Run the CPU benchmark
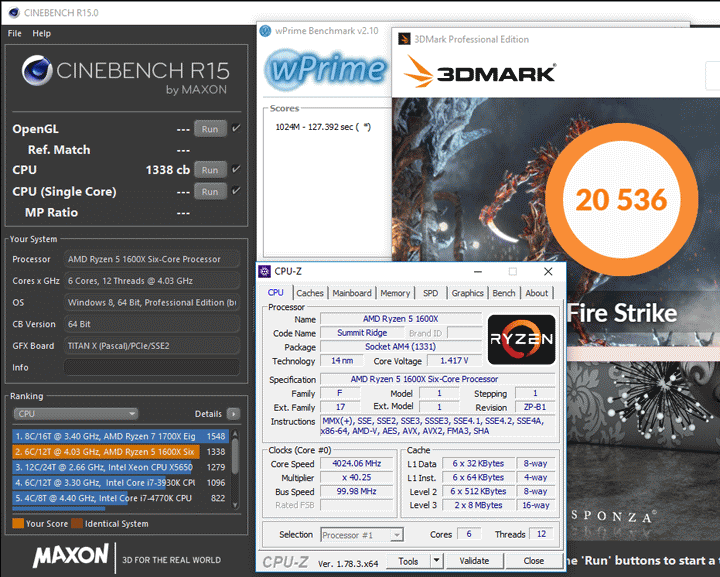 tap(210, 170)
